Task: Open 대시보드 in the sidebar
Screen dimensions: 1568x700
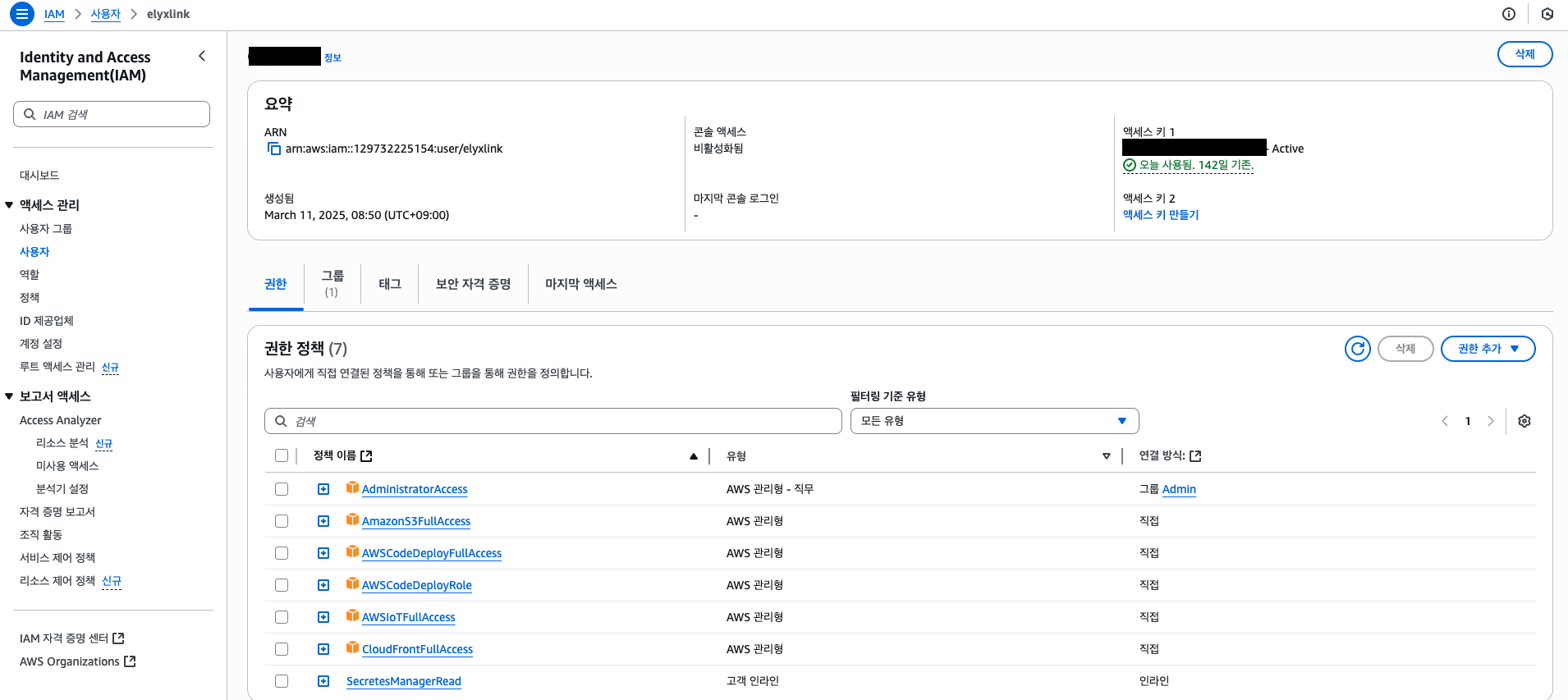Action: [39, 176]
